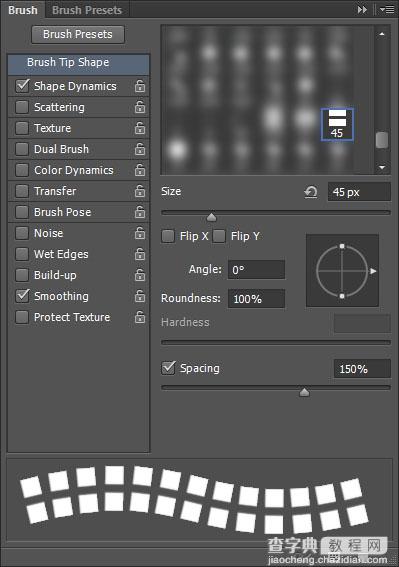
Task: Enable the Color Dynamics checkbox
Action: [22, 170]
